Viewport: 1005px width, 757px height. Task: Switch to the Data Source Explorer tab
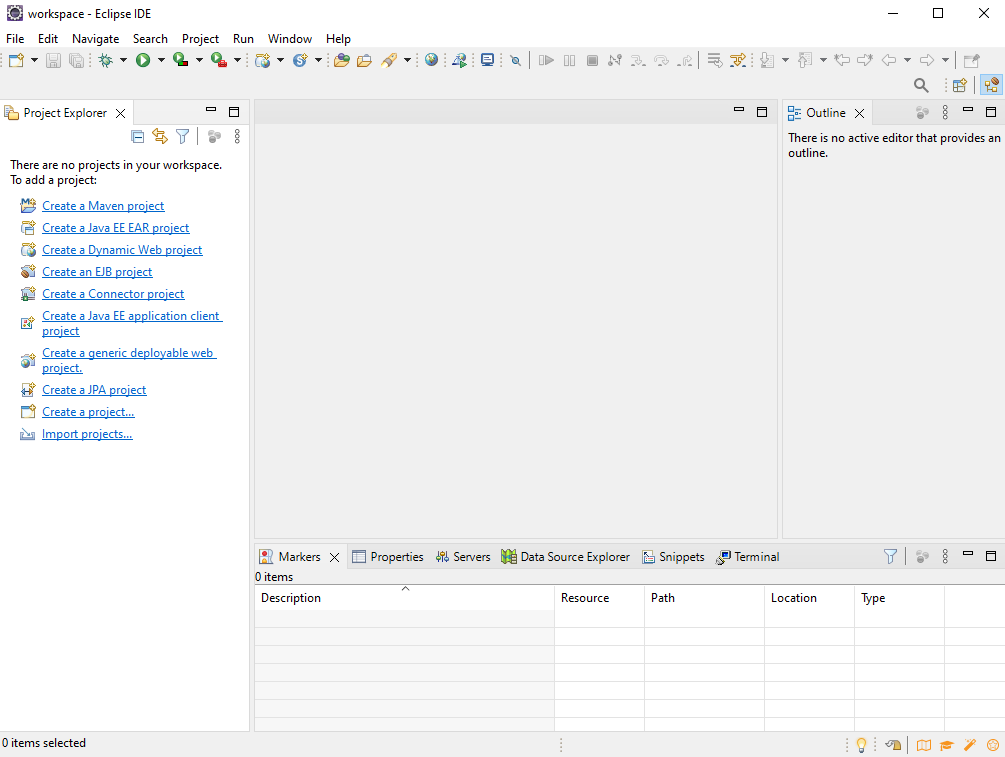coord(565,556)
